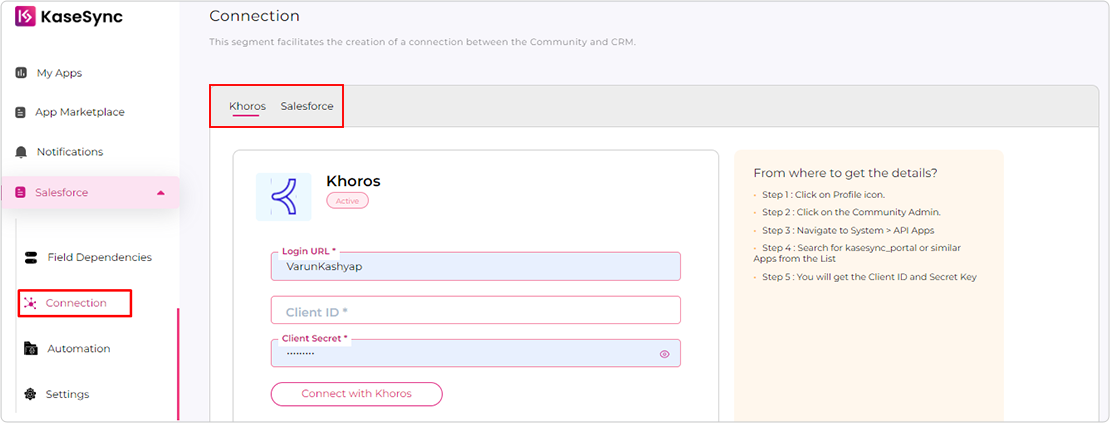
Task: Focus the Client Secret field
Action: coord(476,353)
